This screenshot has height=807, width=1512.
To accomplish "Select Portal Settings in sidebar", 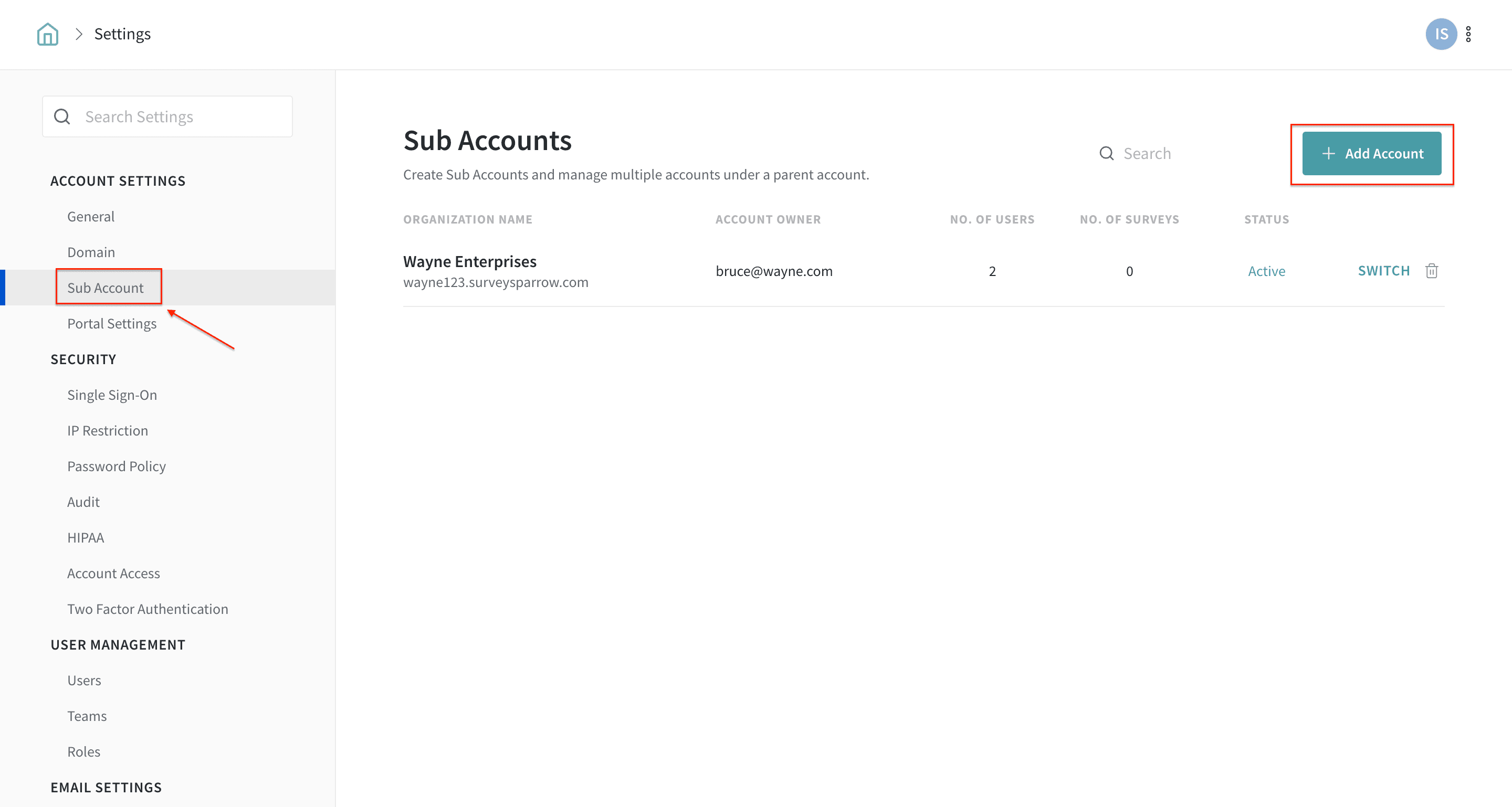I will click(x=111, y=324).
